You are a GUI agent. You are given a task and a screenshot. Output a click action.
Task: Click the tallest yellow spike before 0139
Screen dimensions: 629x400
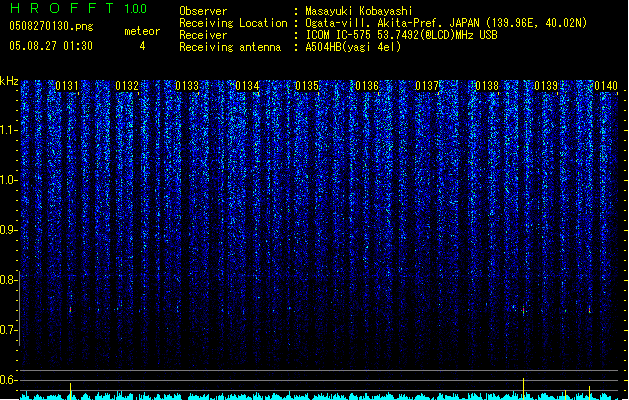523,389
